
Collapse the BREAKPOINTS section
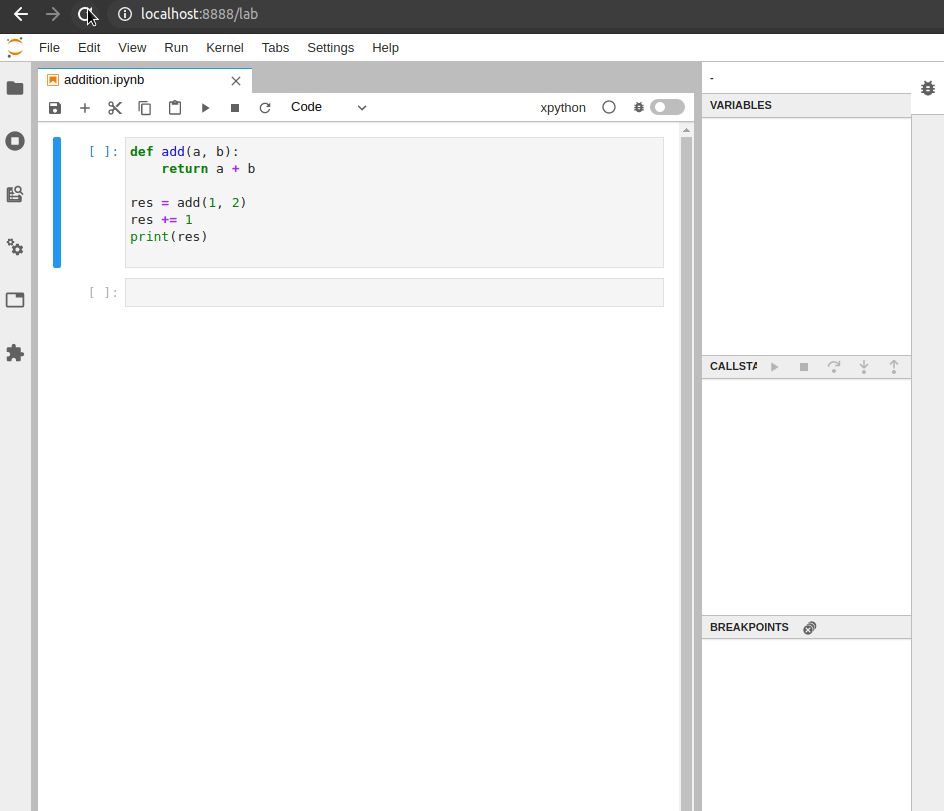[749, 627]
